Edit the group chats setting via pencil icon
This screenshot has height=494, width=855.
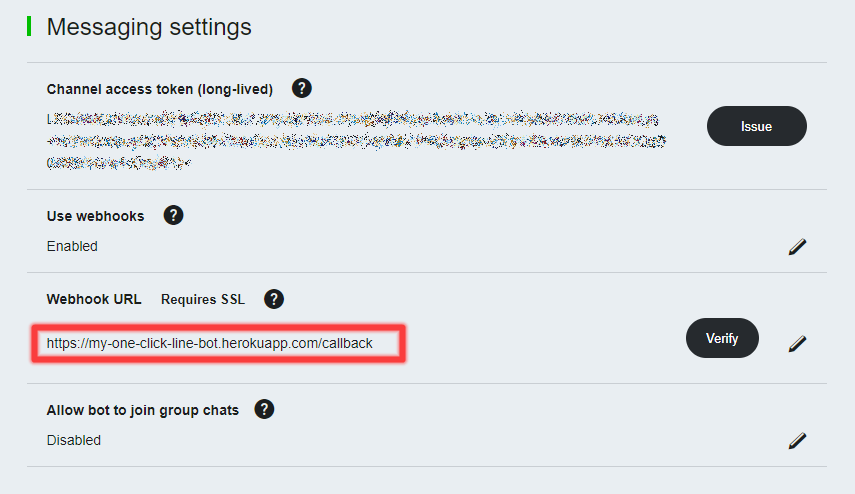[x=797, y=441]
